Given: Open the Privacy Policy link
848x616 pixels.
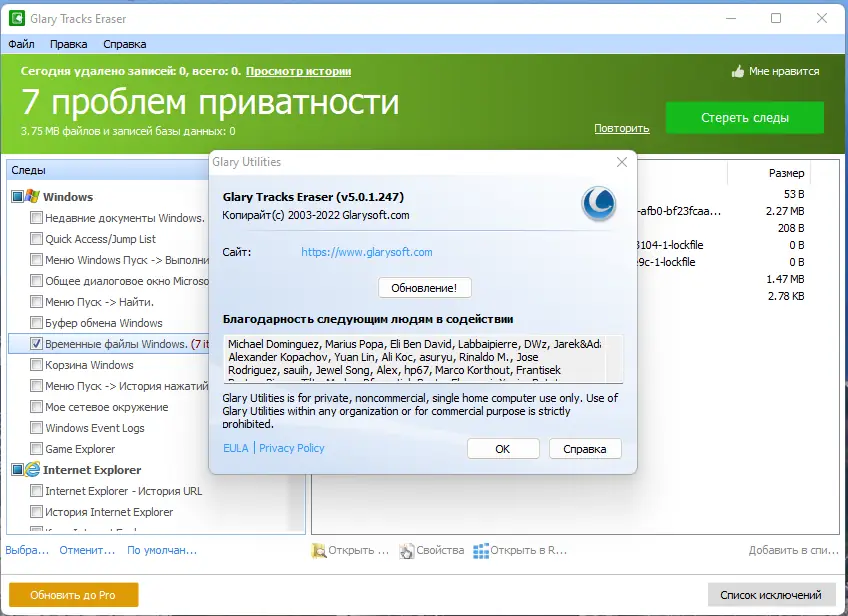Looking at the screenshot, I should pos(292,448).
